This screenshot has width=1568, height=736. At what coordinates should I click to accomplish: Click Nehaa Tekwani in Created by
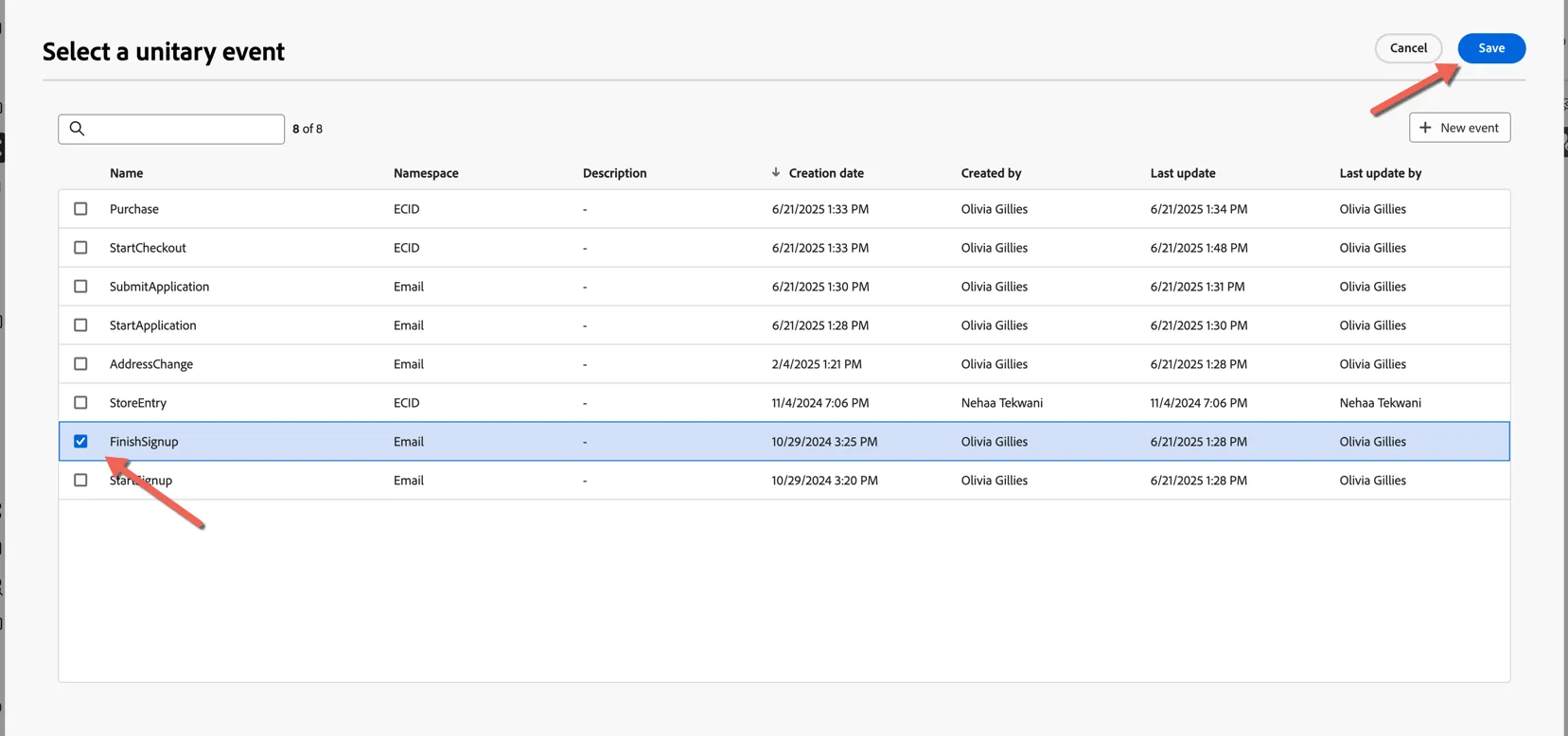(1002, 403)
